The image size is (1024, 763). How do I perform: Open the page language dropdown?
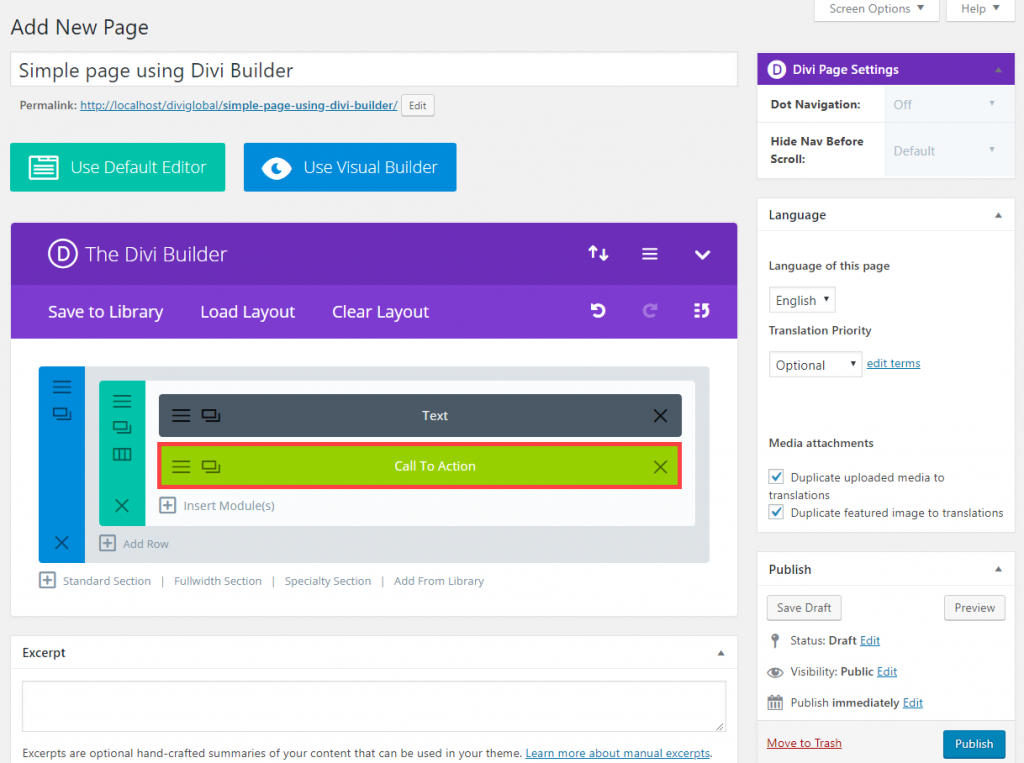(x=802, y=300)
